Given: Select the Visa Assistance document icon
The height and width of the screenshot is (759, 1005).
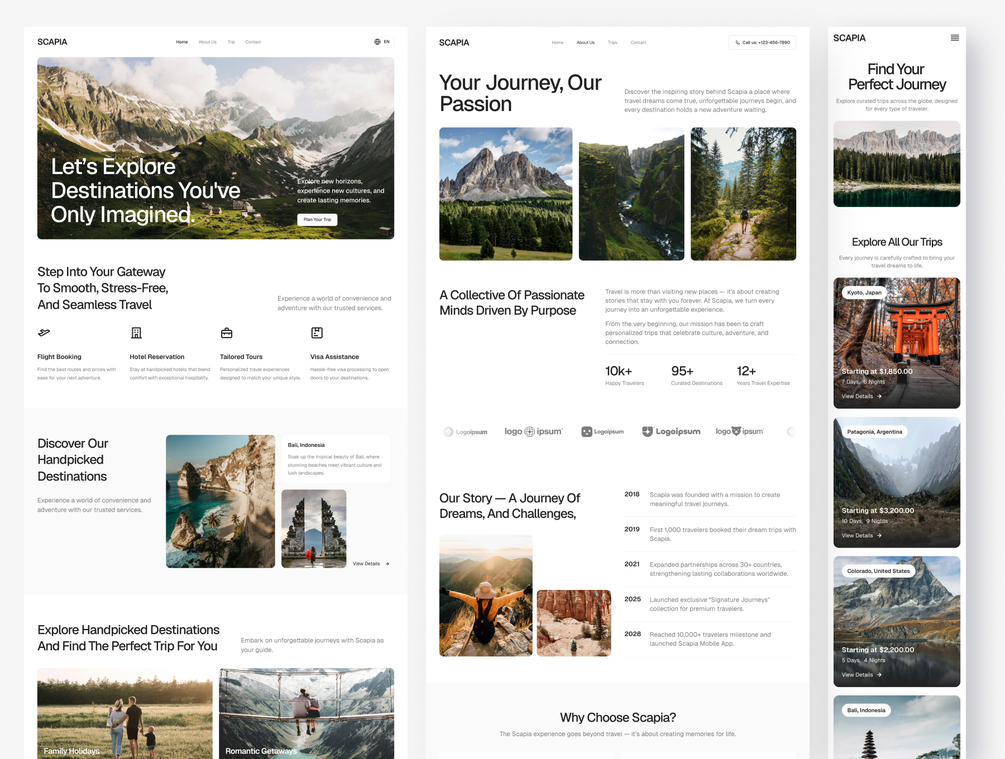Looking at the screenshot, I should click(x=317, y=333).
